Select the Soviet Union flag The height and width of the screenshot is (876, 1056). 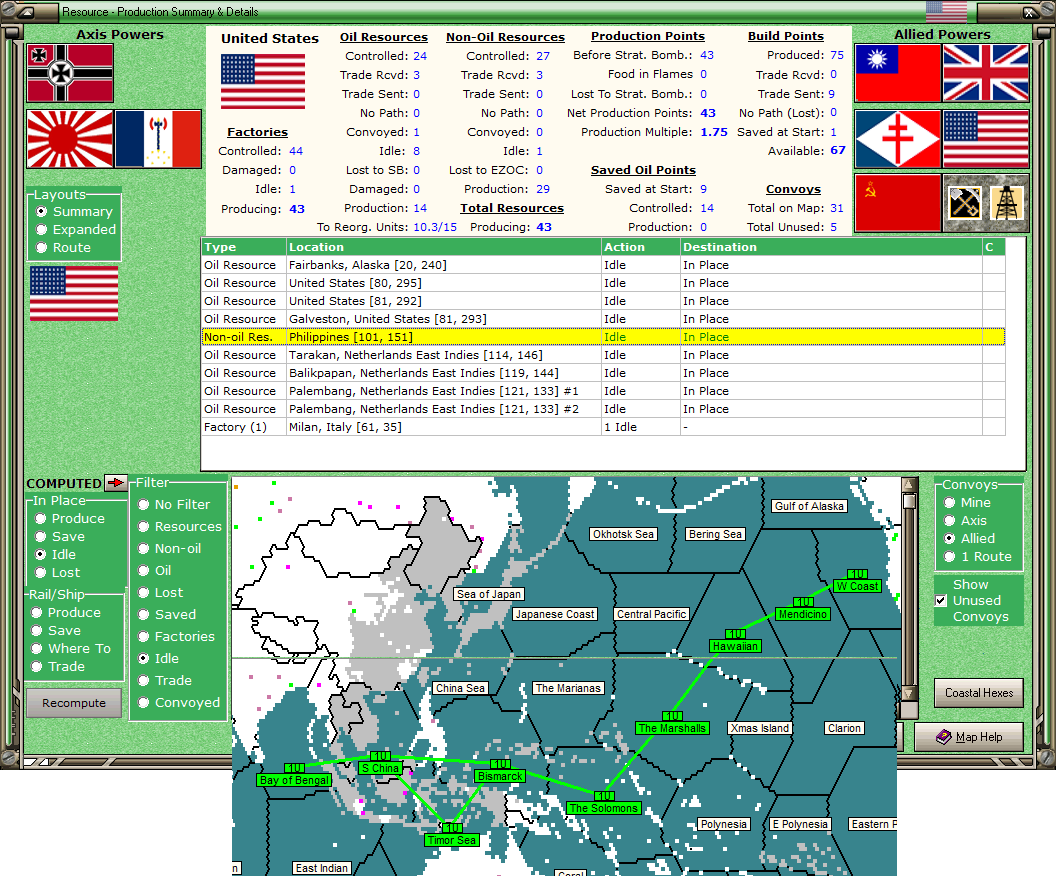897,203
